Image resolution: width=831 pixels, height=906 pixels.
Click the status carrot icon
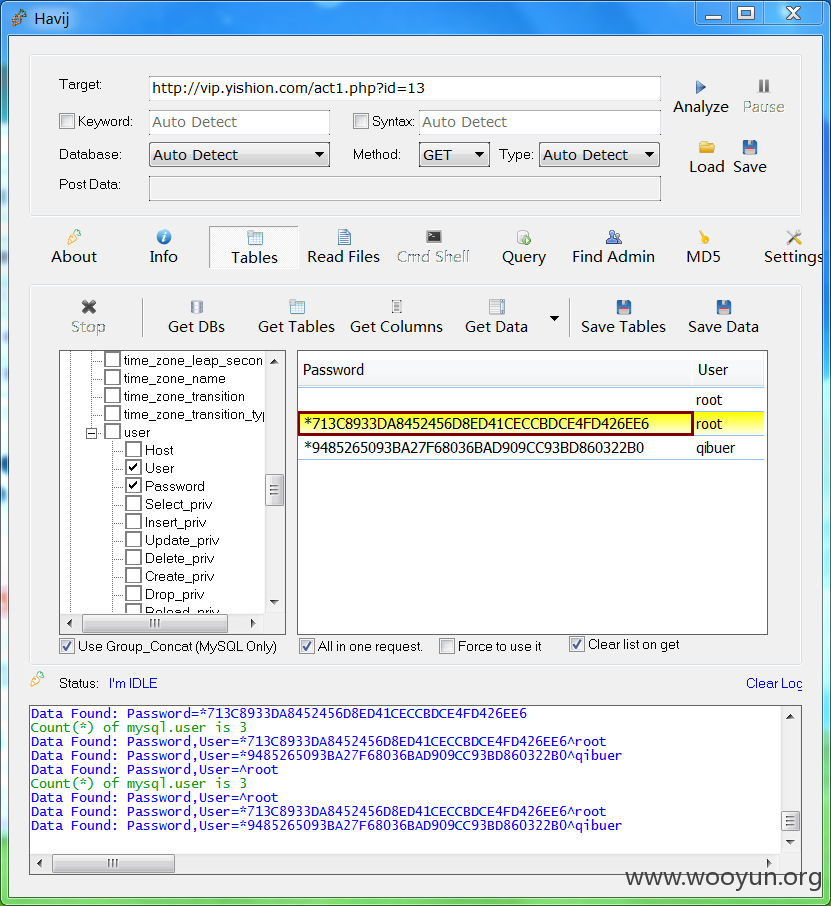pos(38,679)
